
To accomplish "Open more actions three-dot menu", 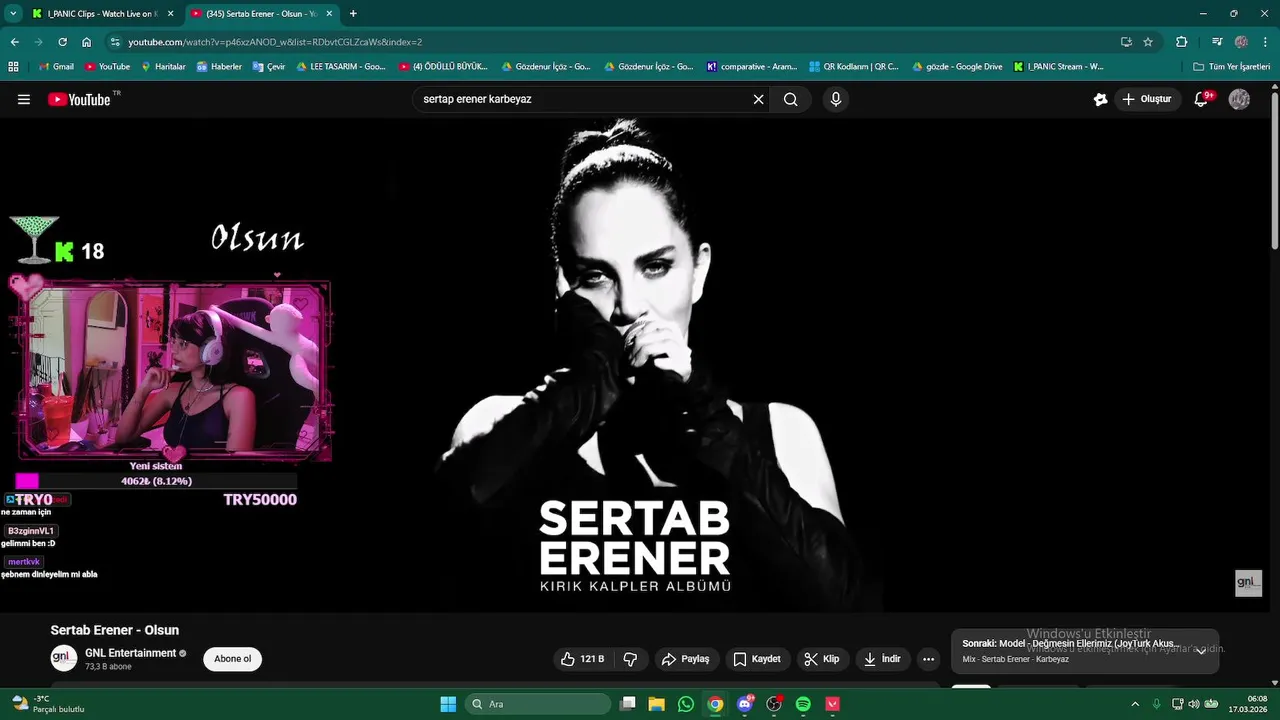I will coord(928,659).
